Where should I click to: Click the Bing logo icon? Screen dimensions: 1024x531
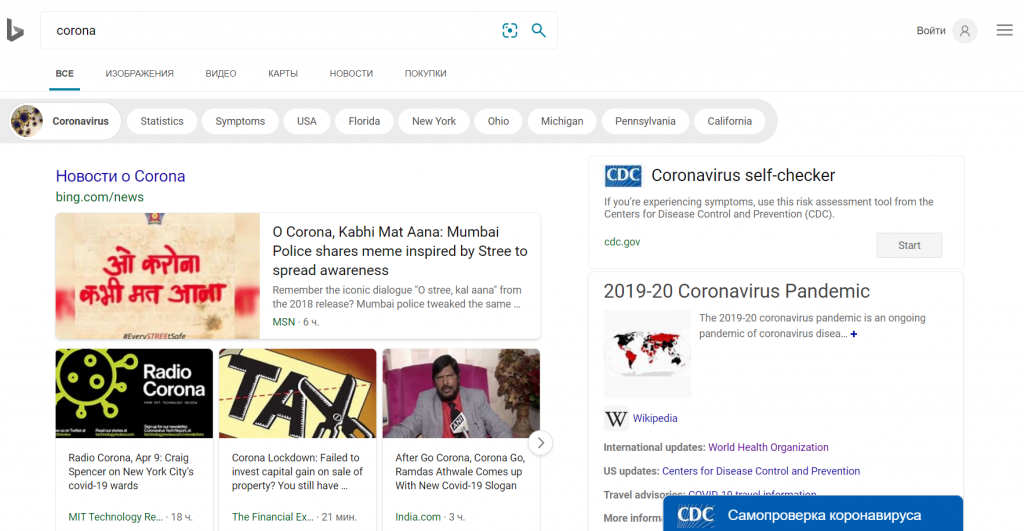15,31
